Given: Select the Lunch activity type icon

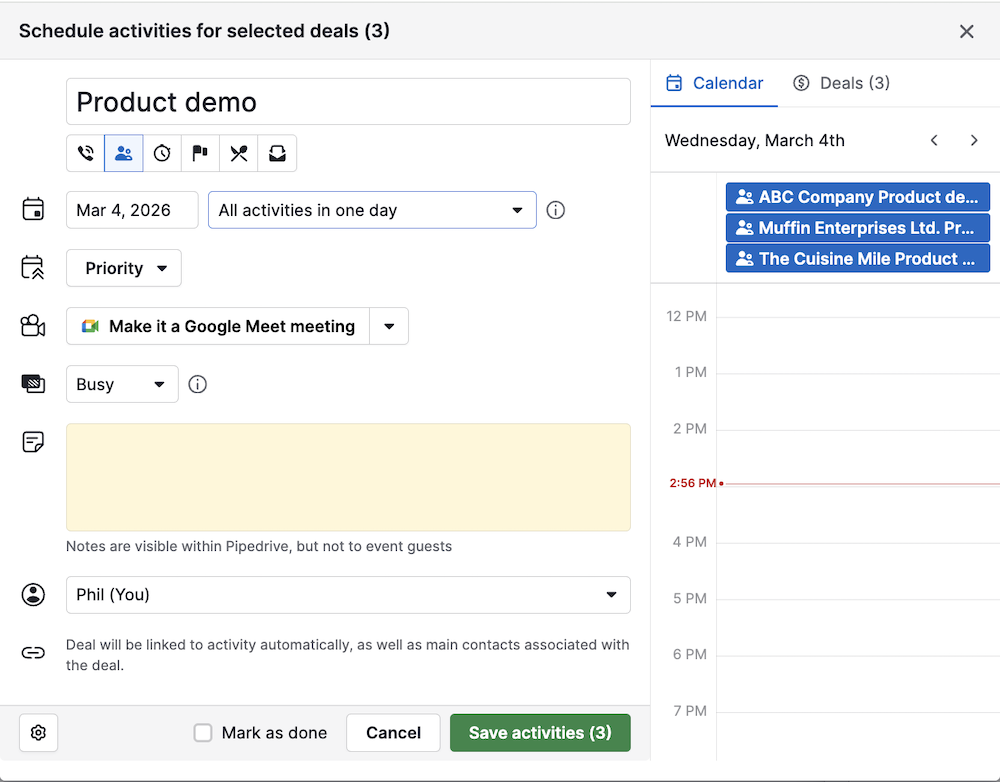Looking at the screenshot, I should [x=238, y=154].
